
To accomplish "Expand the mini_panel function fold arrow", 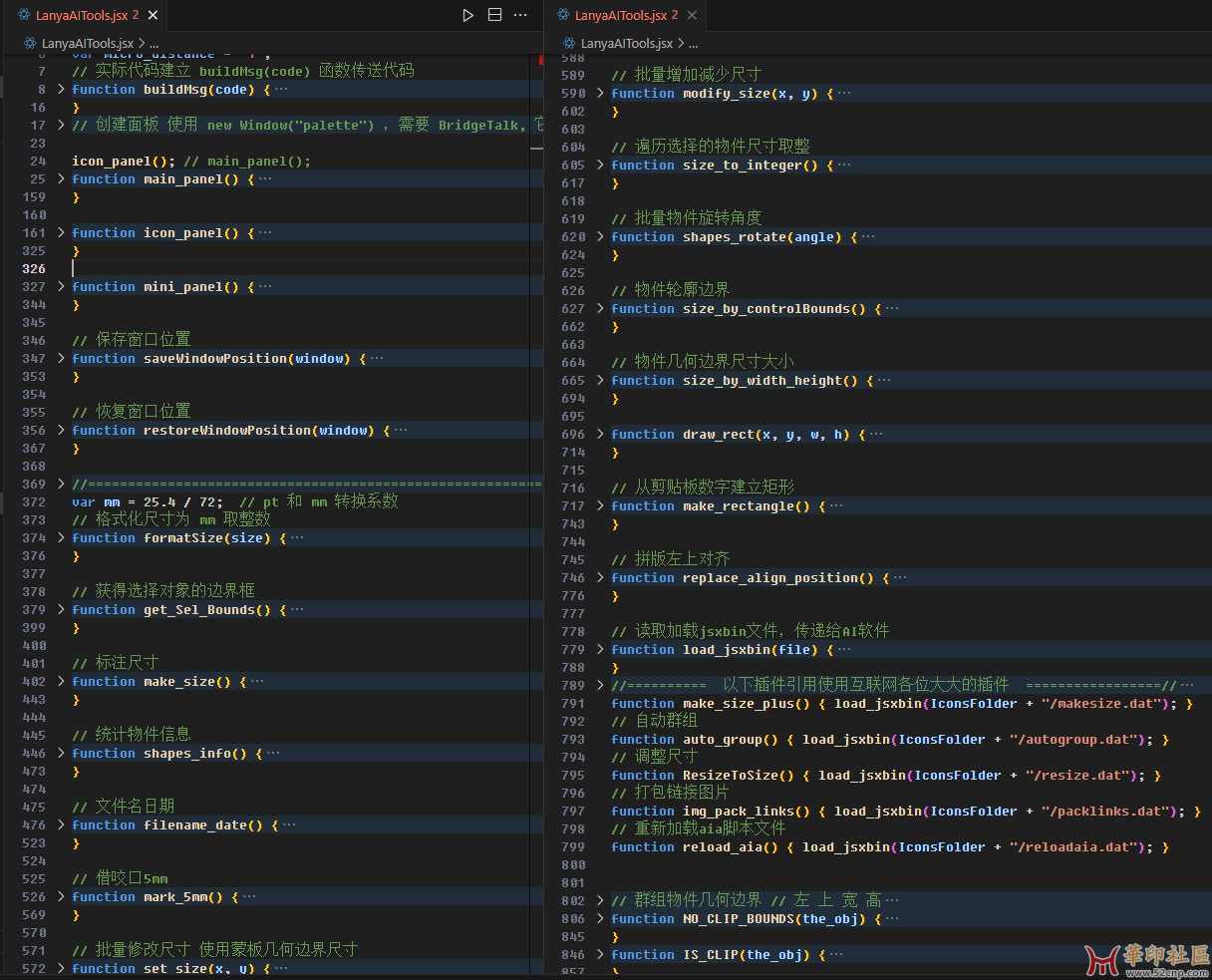I will point(61,287).
